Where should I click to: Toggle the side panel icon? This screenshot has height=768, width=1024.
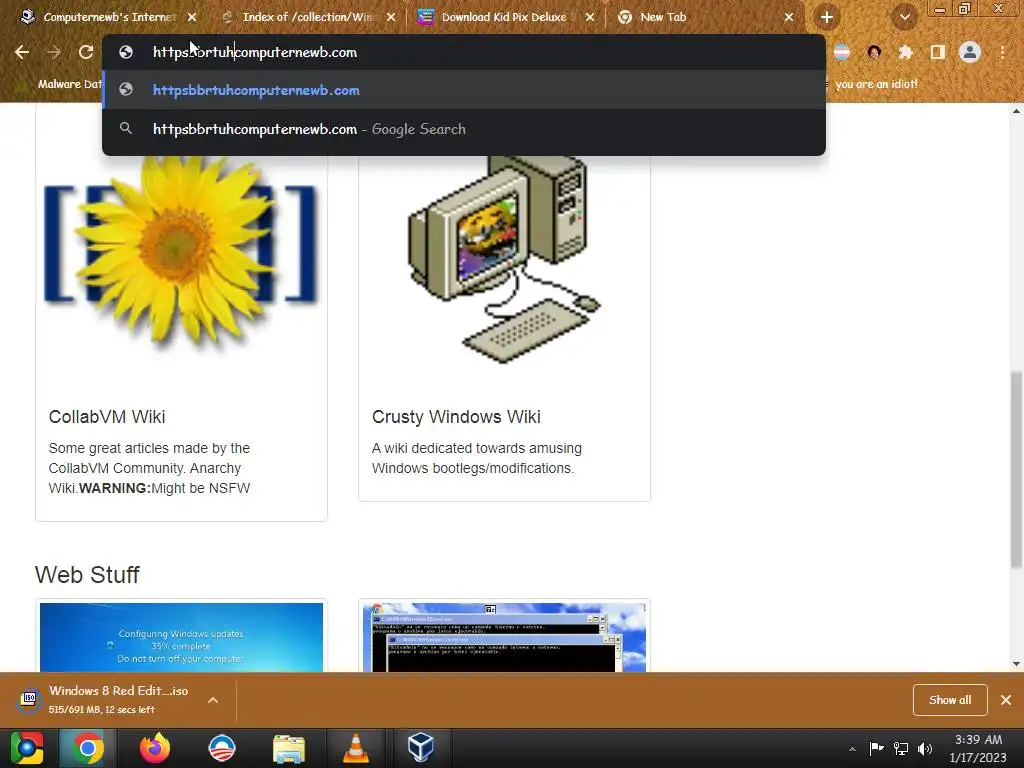[937, 52]
